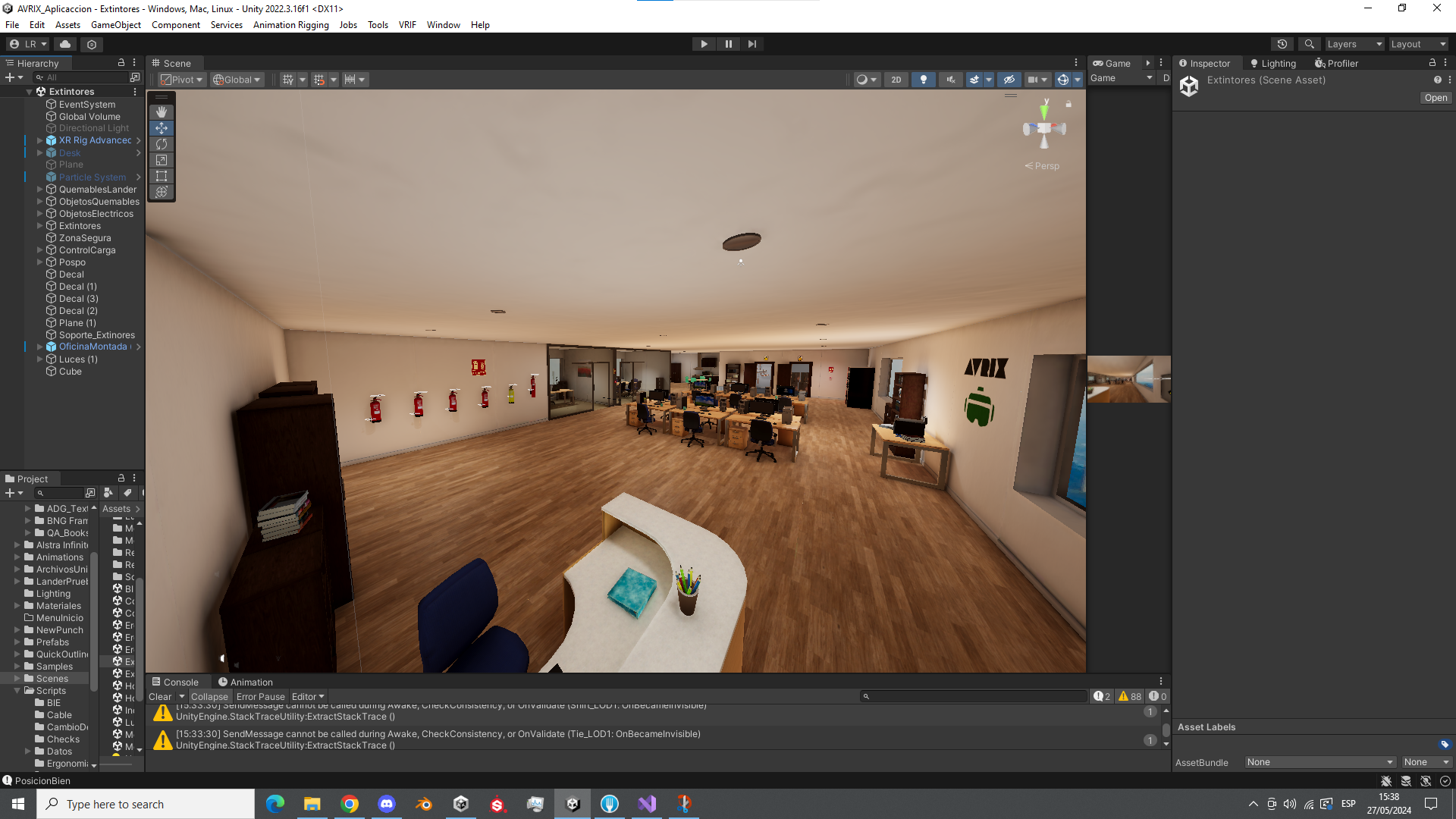Open the GameObject menu
This screenshot has height=819, width=1456.
(x=115, y=25)
